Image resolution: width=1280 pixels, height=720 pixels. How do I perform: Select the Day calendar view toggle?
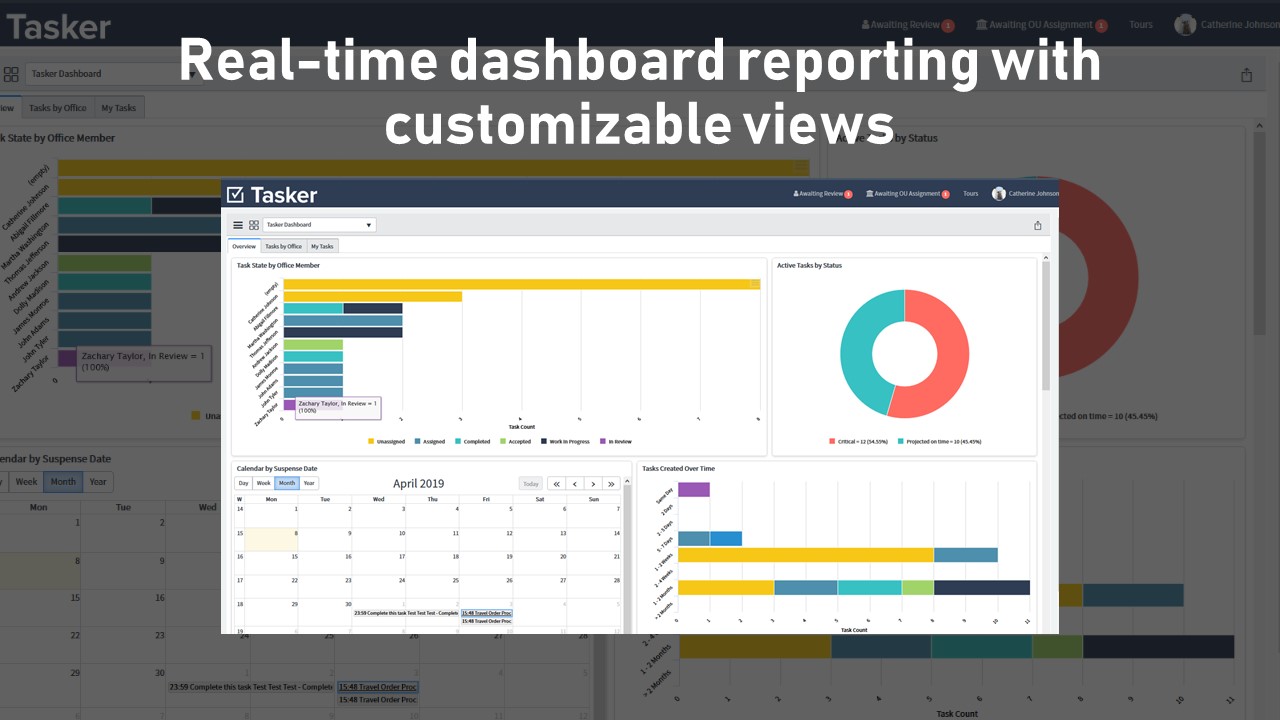click(x=244, y=483)
